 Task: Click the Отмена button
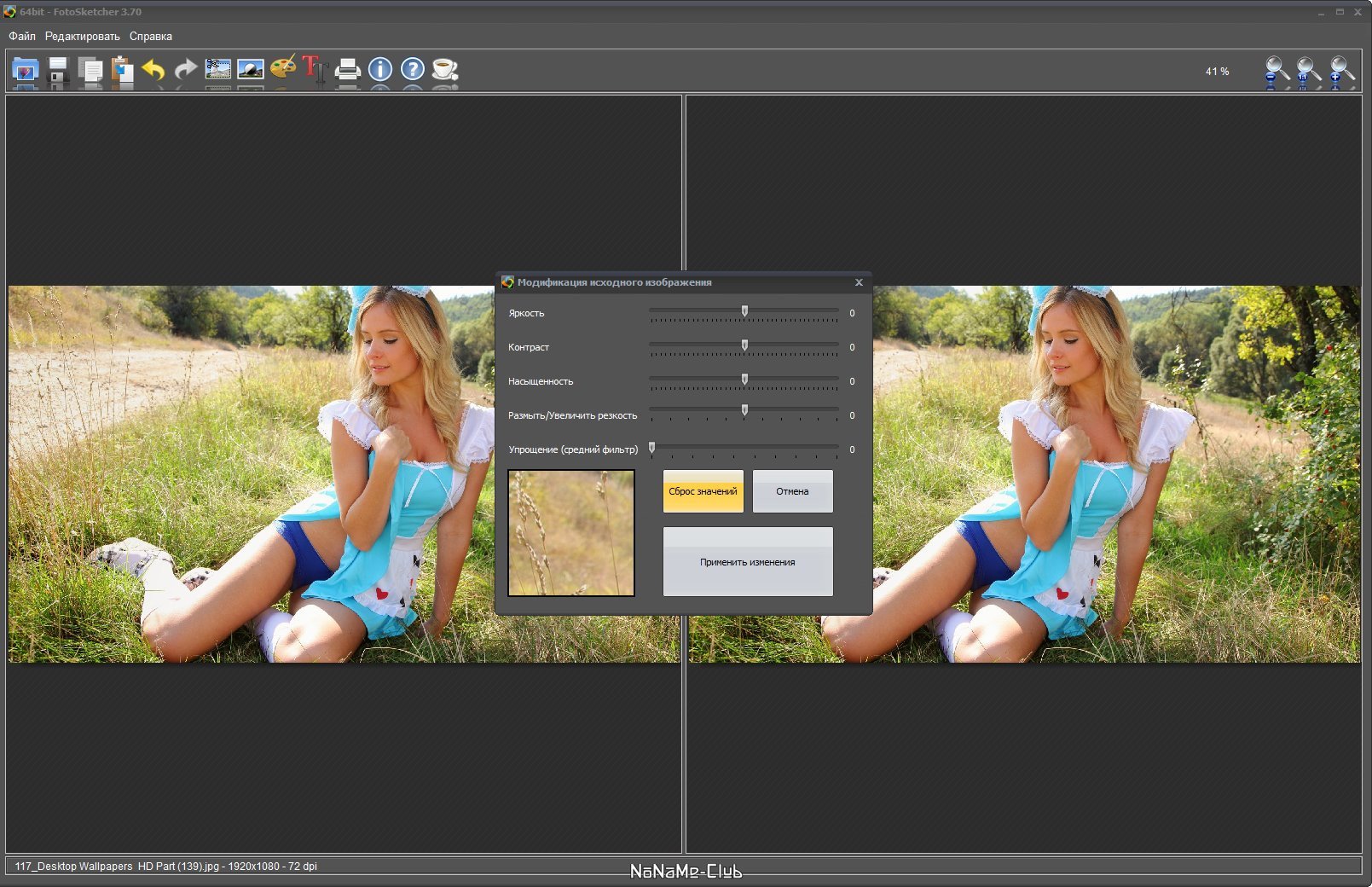pyautogui.click(x=792, y=491)
